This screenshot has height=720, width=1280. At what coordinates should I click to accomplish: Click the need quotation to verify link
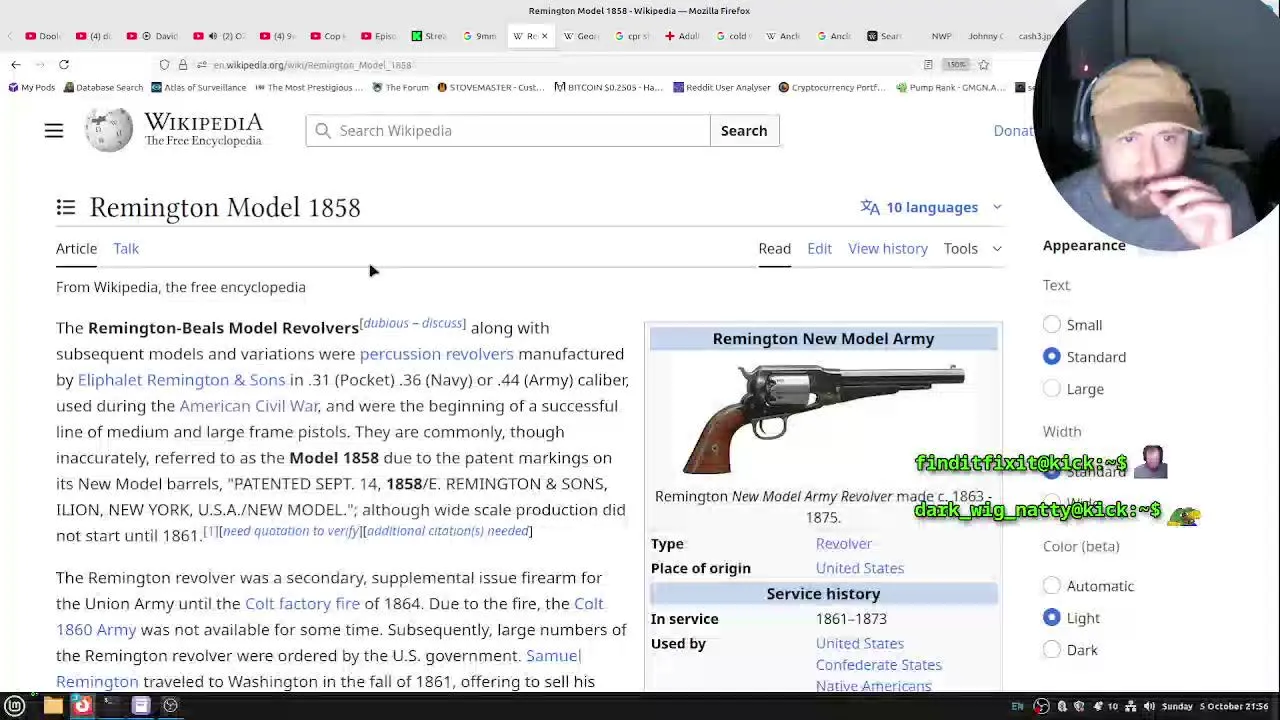point(291,531)
